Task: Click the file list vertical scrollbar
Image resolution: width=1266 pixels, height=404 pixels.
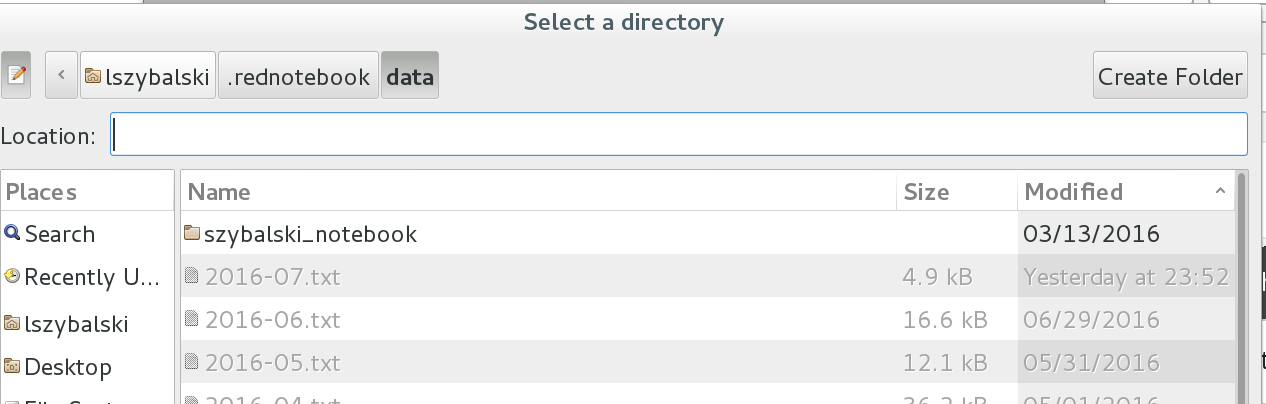Action: (x=1242, y=290)
